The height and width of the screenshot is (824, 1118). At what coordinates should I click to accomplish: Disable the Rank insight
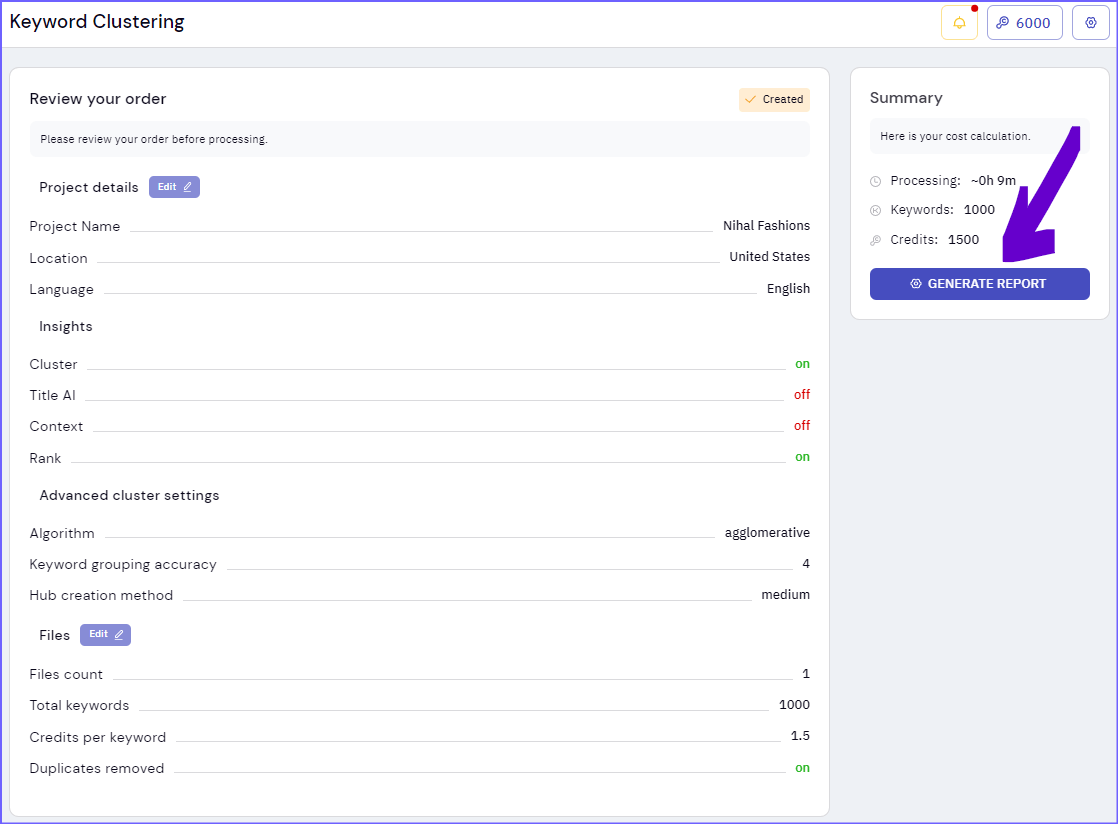pyautogui.click(x=802, y=457)
